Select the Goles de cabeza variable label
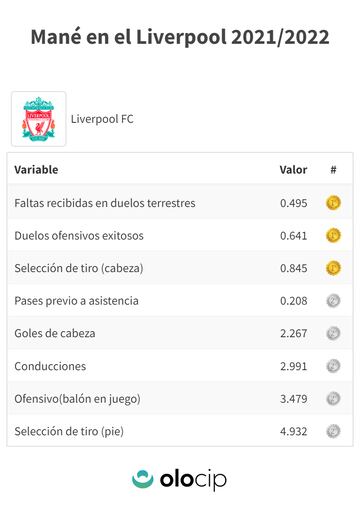Screen dimensions: 360x506 55,333
